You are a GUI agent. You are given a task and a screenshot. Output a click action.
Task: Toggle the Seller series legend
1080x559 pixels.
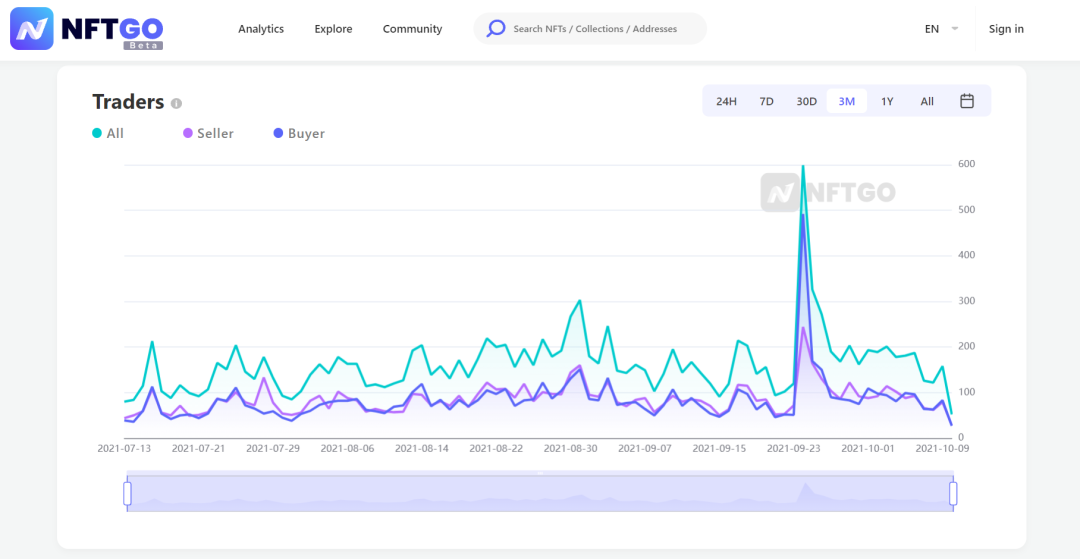[x=207, y=133]
